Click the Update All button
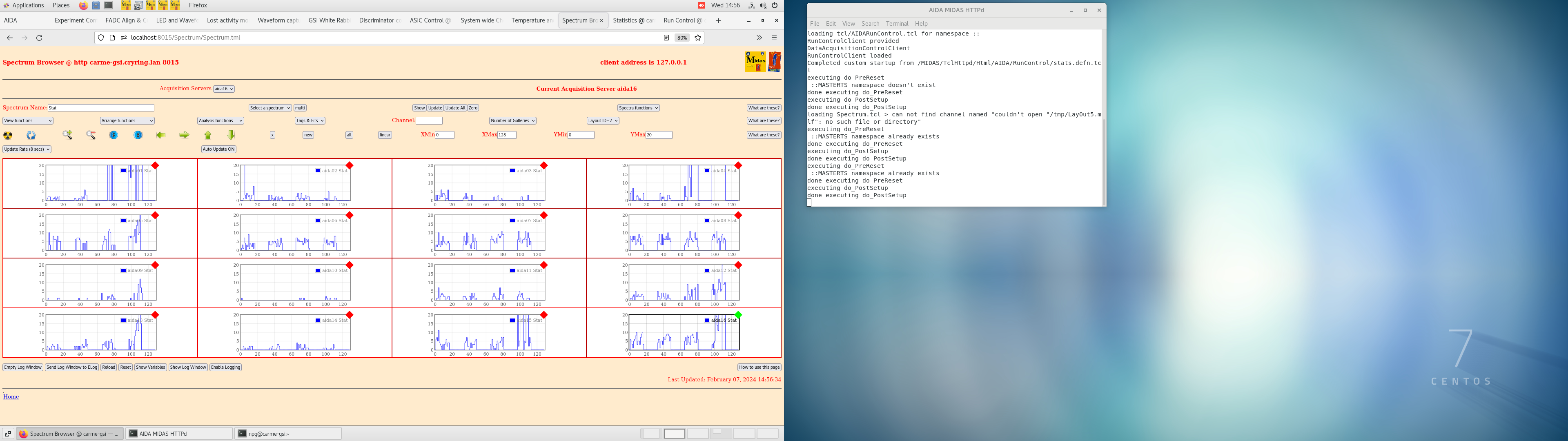The width and height of the screenshot is (1568, 441). [x=455, y=108]
